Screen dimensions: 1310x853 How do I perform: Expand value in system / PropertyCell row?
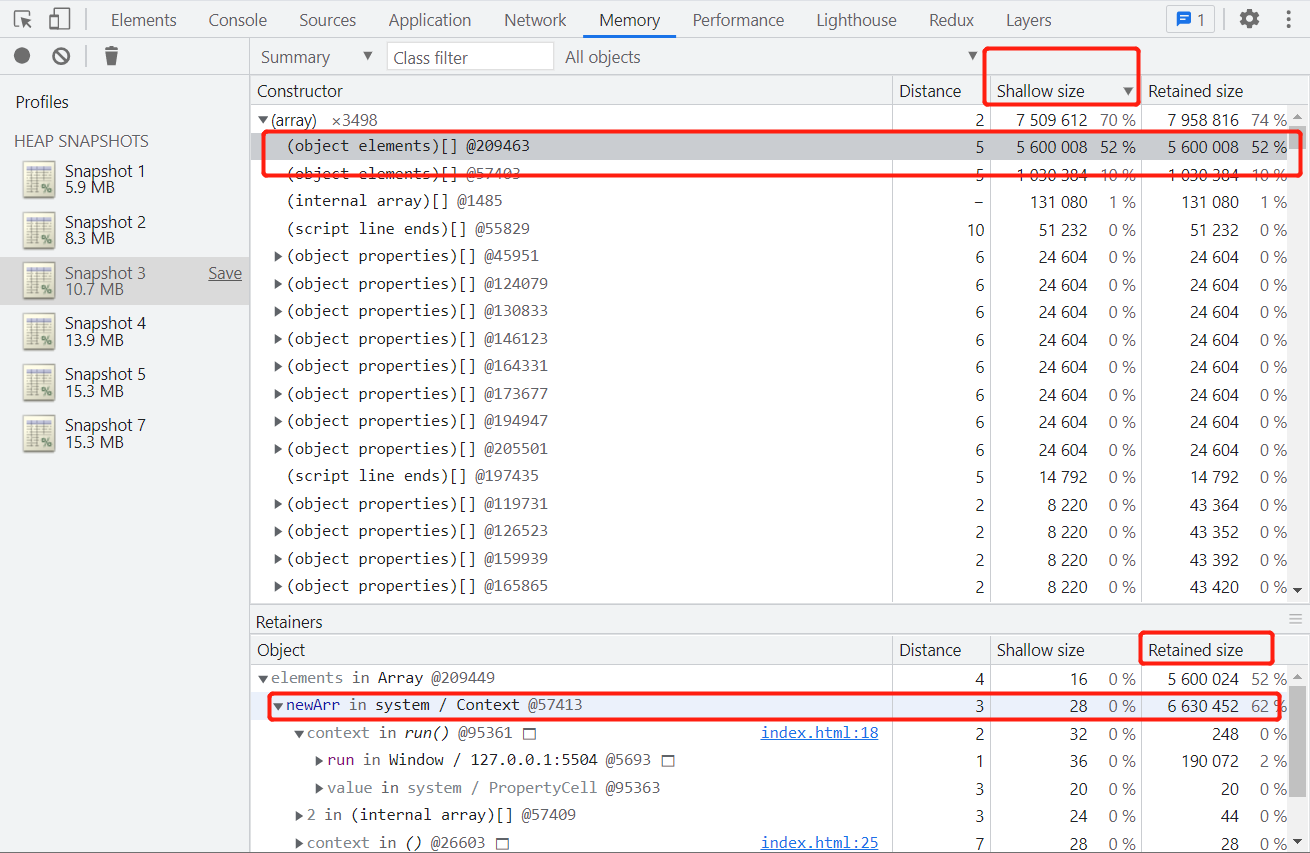click(320, 788)
